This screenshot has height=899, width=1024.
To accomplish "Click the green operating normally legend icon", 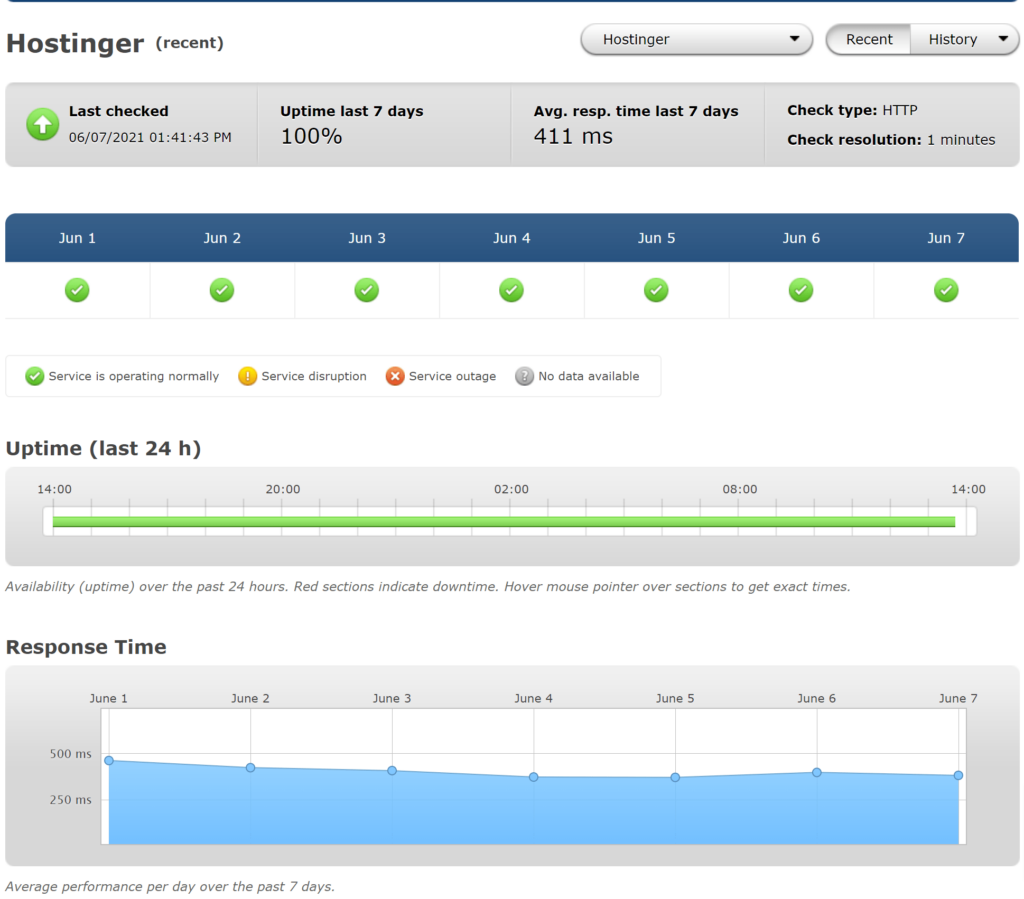I will [35, 377].
